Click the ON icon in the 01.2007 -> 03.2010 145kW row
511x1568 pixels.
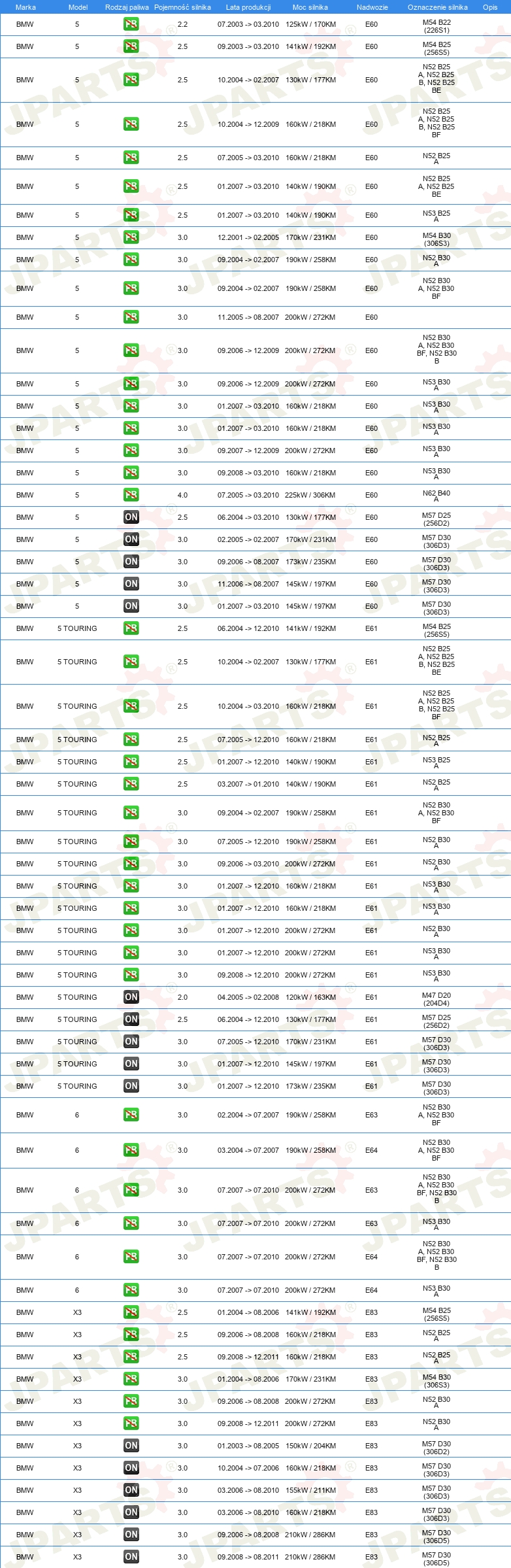tap(131, 606)
